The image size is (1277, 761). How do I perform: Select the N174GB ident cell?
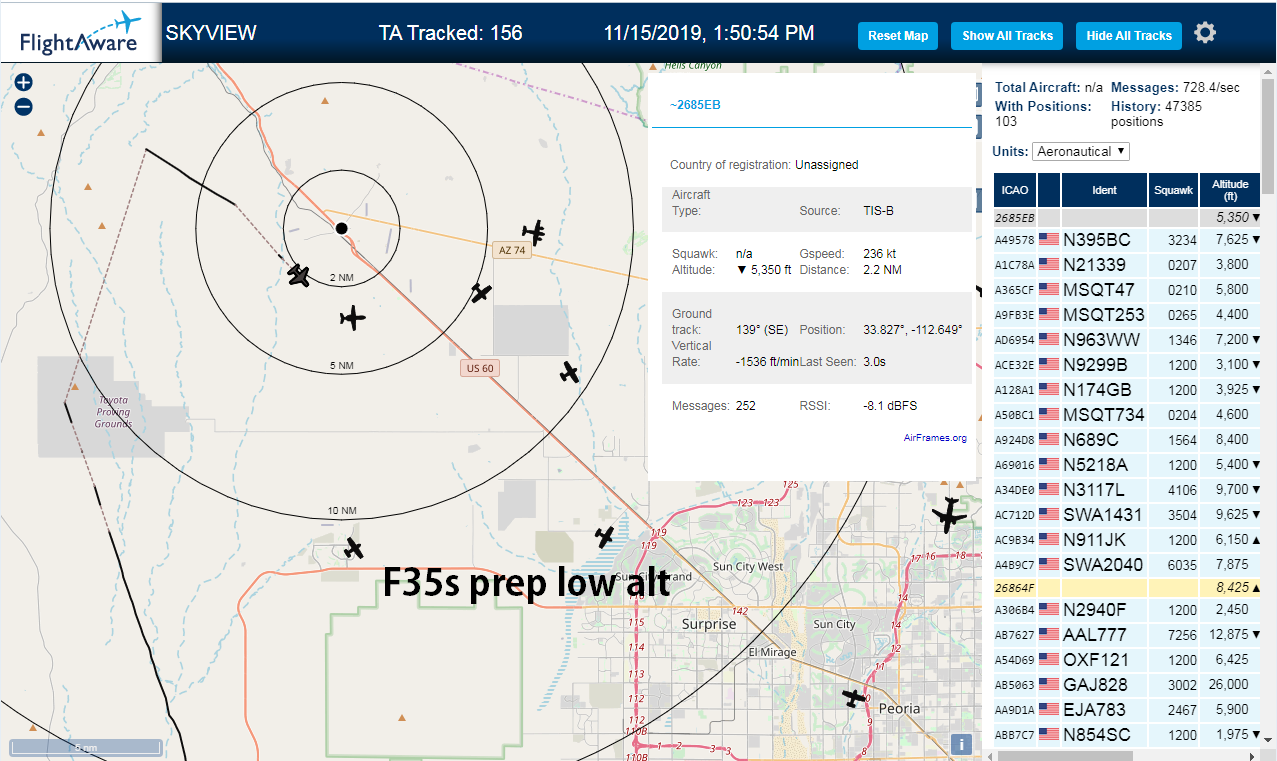point(1104,389)
